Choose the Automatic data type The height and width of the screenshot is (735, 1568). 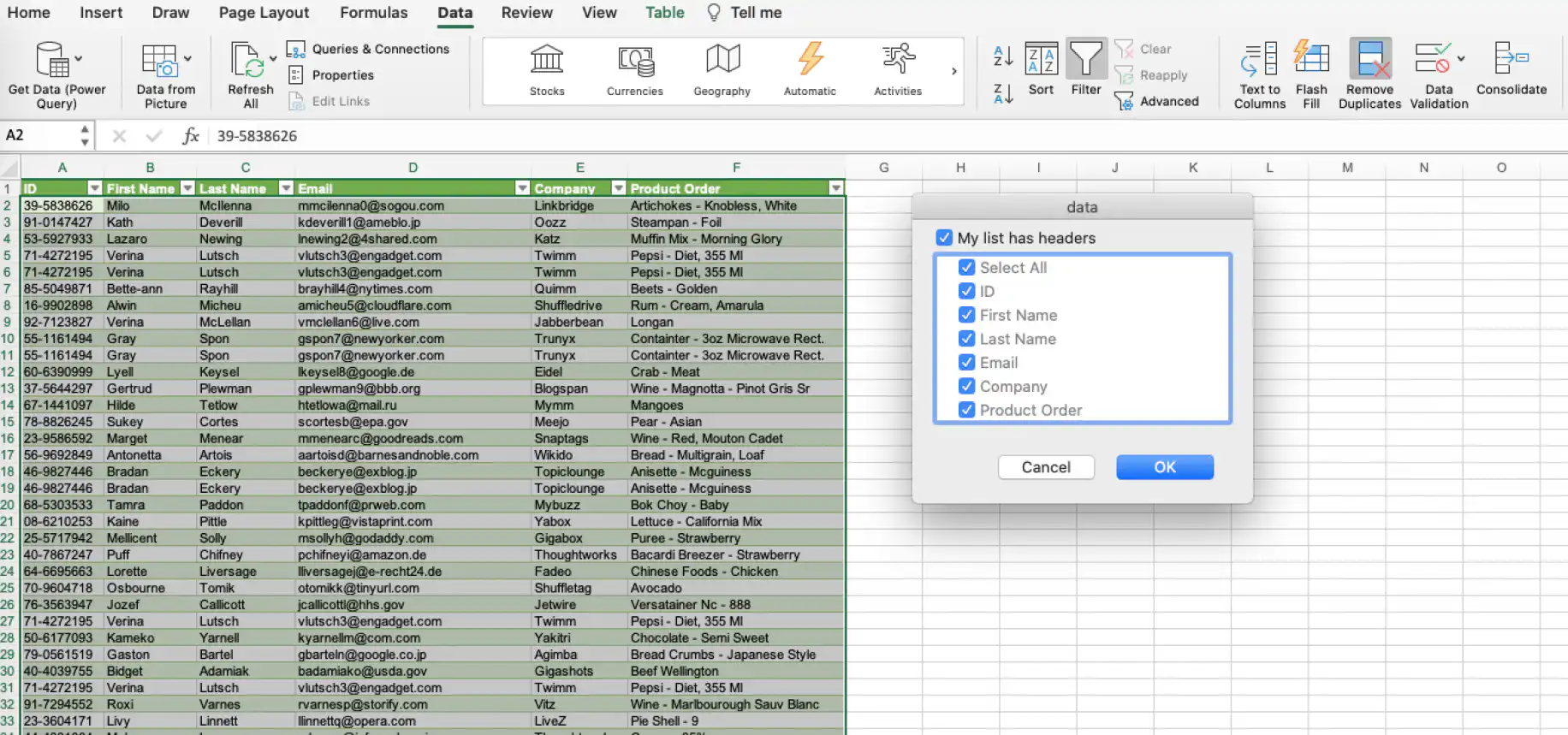click(810, 70)
